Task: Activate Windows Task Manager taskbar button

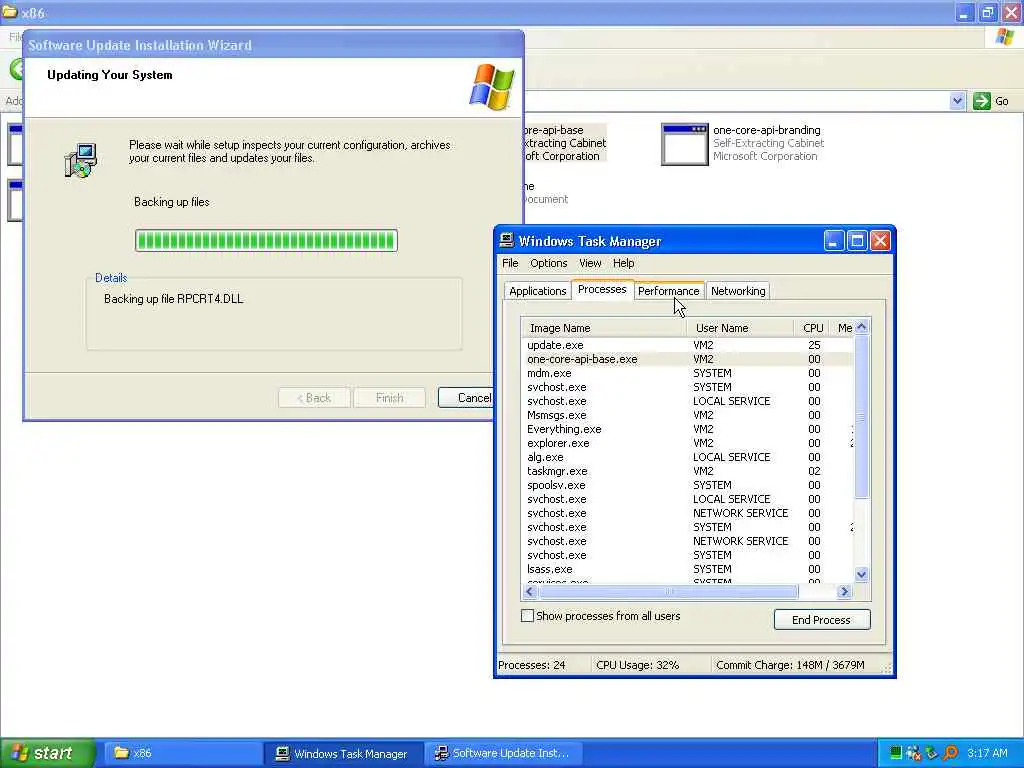Action: [344, 753]
